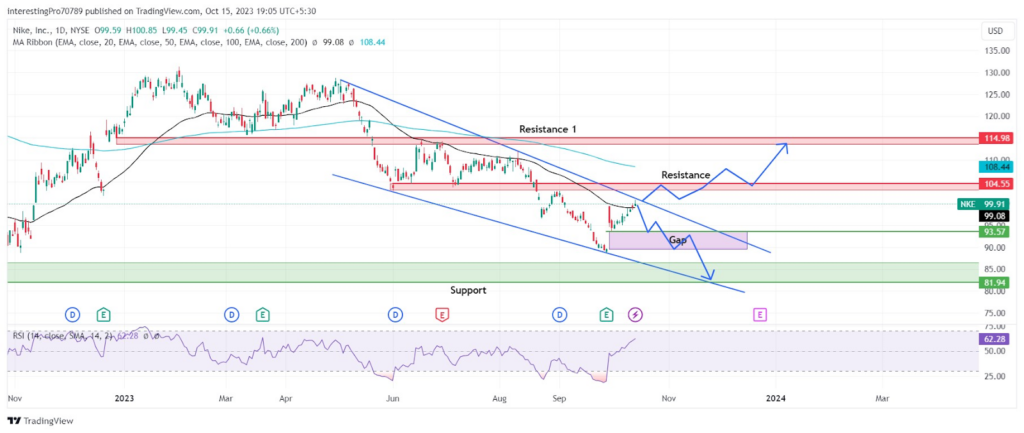Click green earnings E marker beside lightning icon
1024x433 pixels.
[607, 315]
